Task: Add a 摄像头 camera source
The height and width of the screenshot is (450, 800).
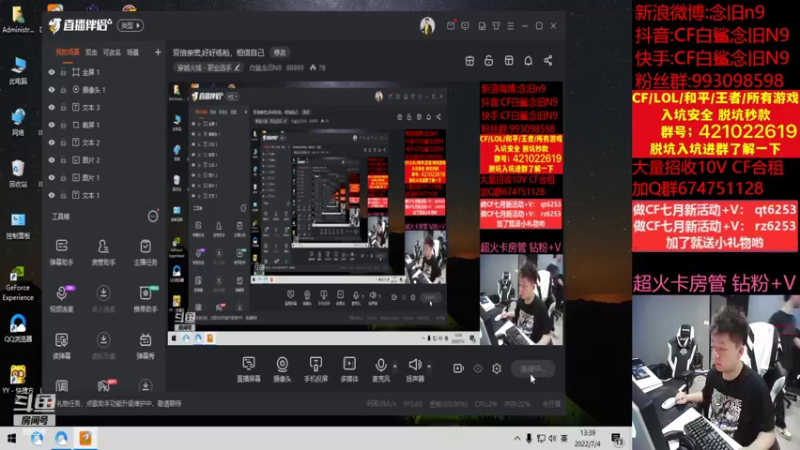Action: (282, 369)
